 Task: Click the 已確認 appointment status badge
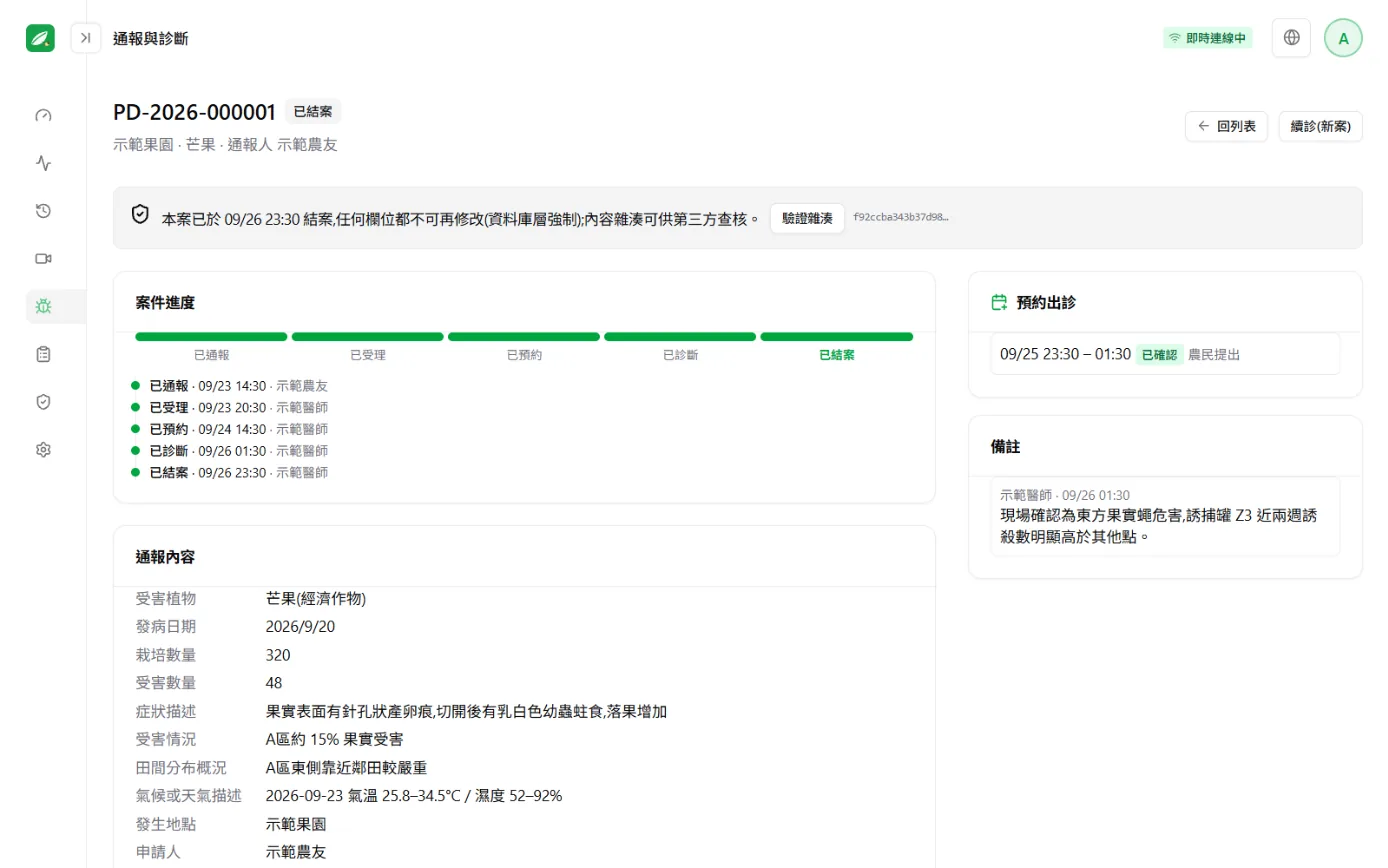pos(1160,355)
